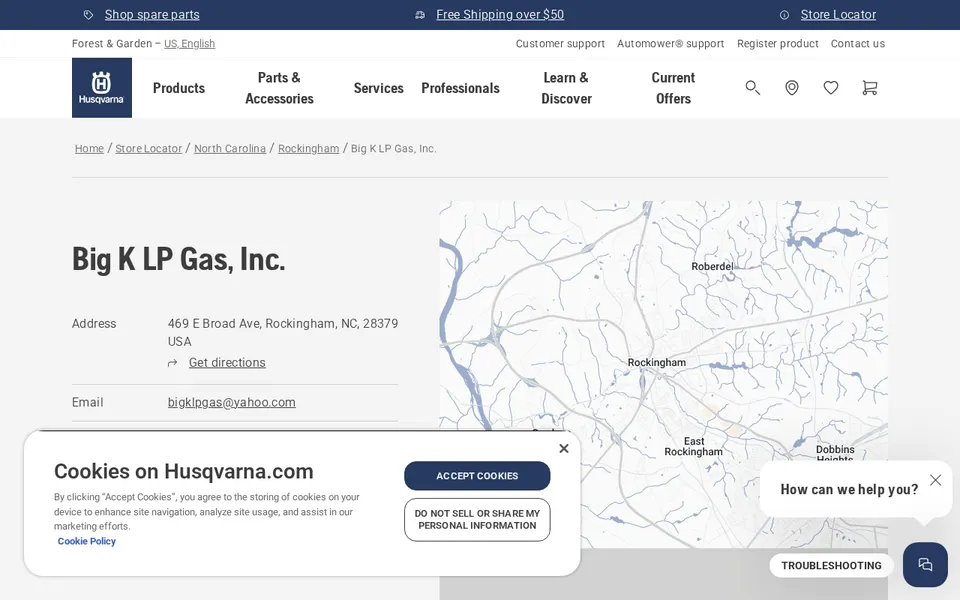Open Contact us link
The image size is (960, 600).
tap(858, 43)
